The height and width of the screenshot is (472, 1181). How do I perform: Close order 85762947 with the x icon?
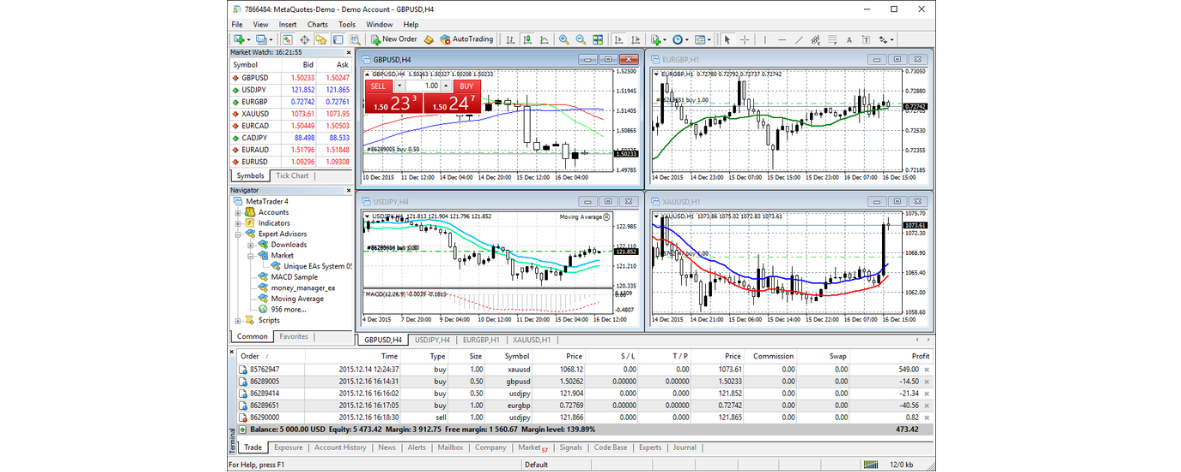coord(925,370)
